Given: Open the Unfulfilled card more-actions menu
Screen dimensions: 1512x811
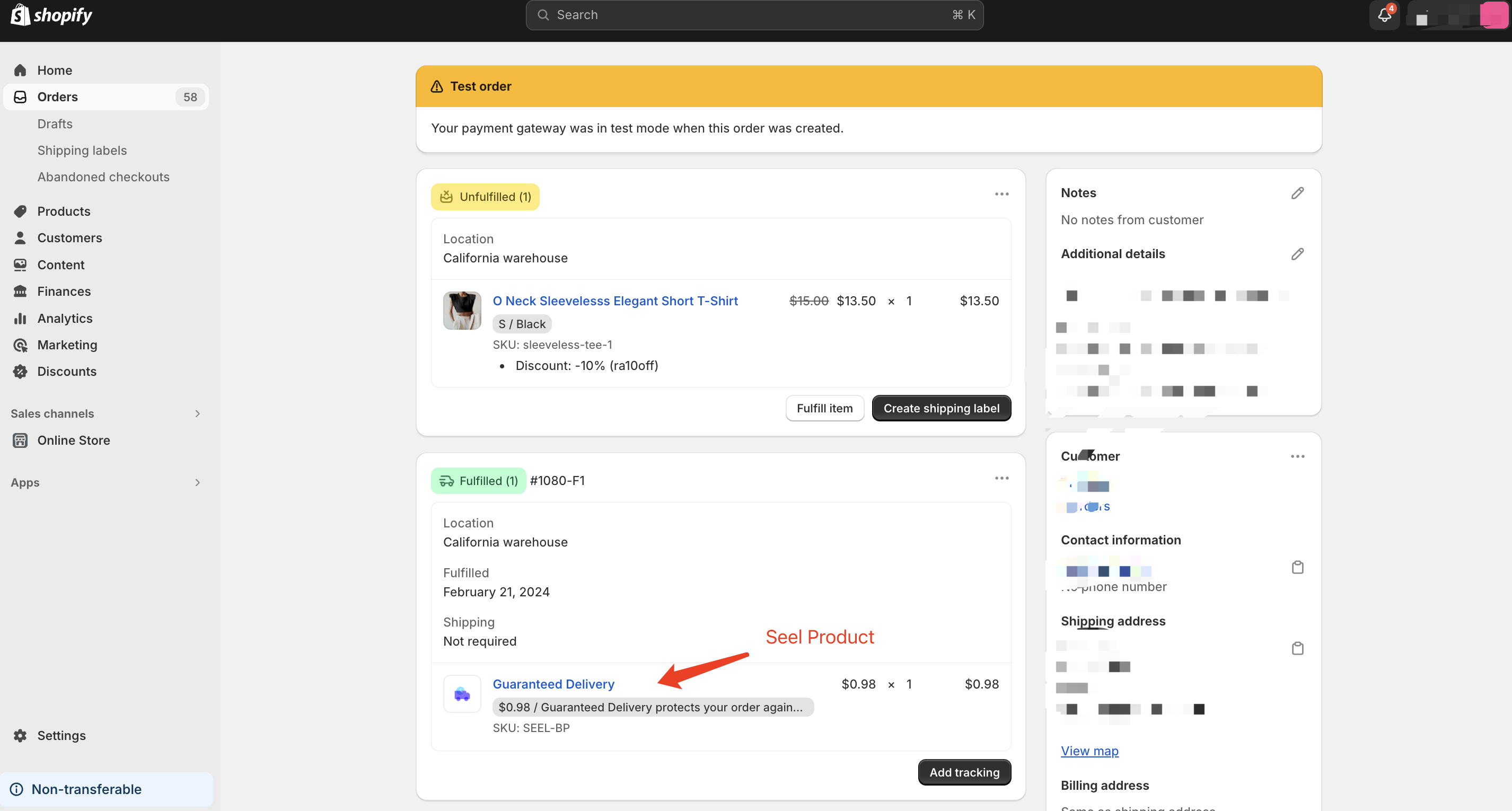Looking at the screenshot, I should 1001,194.
